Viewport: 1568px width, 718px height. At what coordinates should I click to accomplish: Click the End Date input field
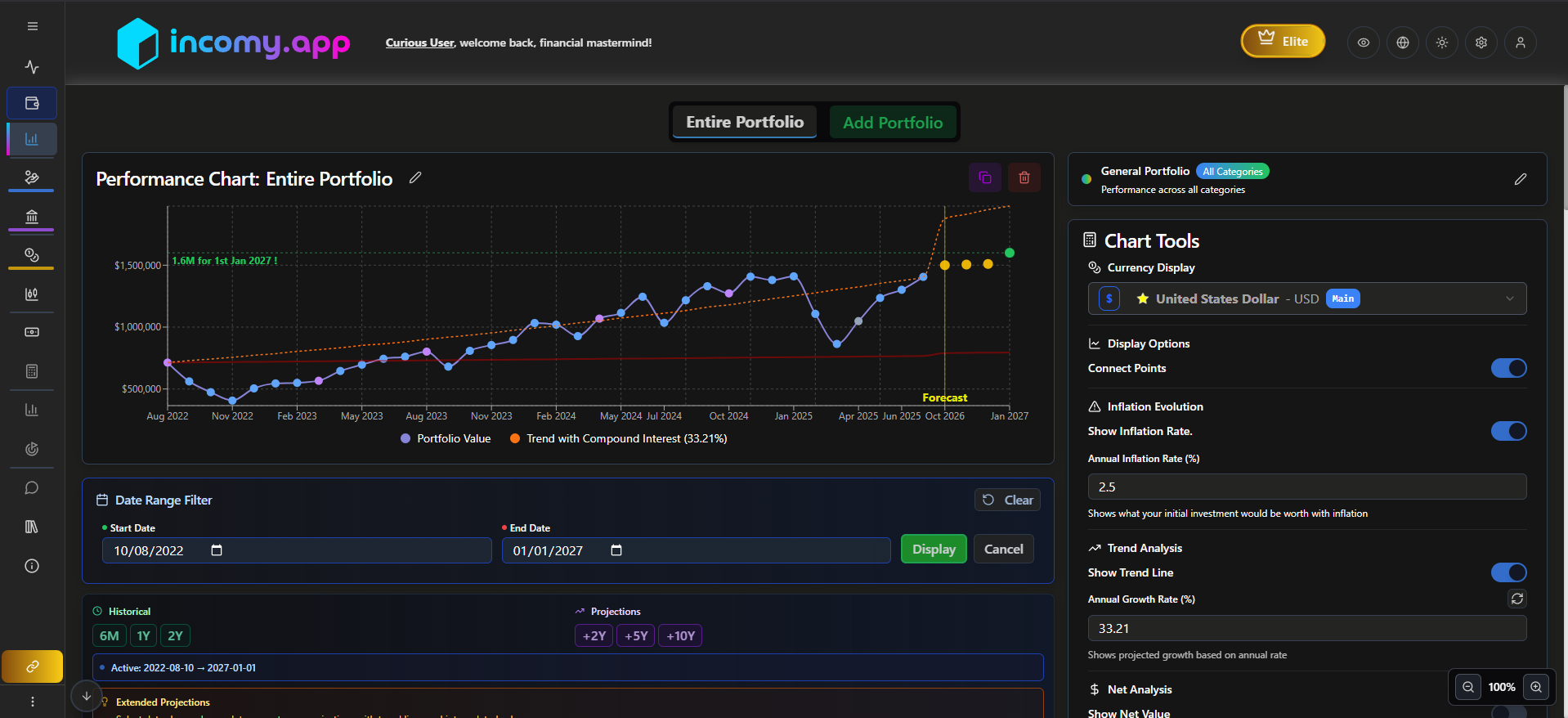pos(696,550)
